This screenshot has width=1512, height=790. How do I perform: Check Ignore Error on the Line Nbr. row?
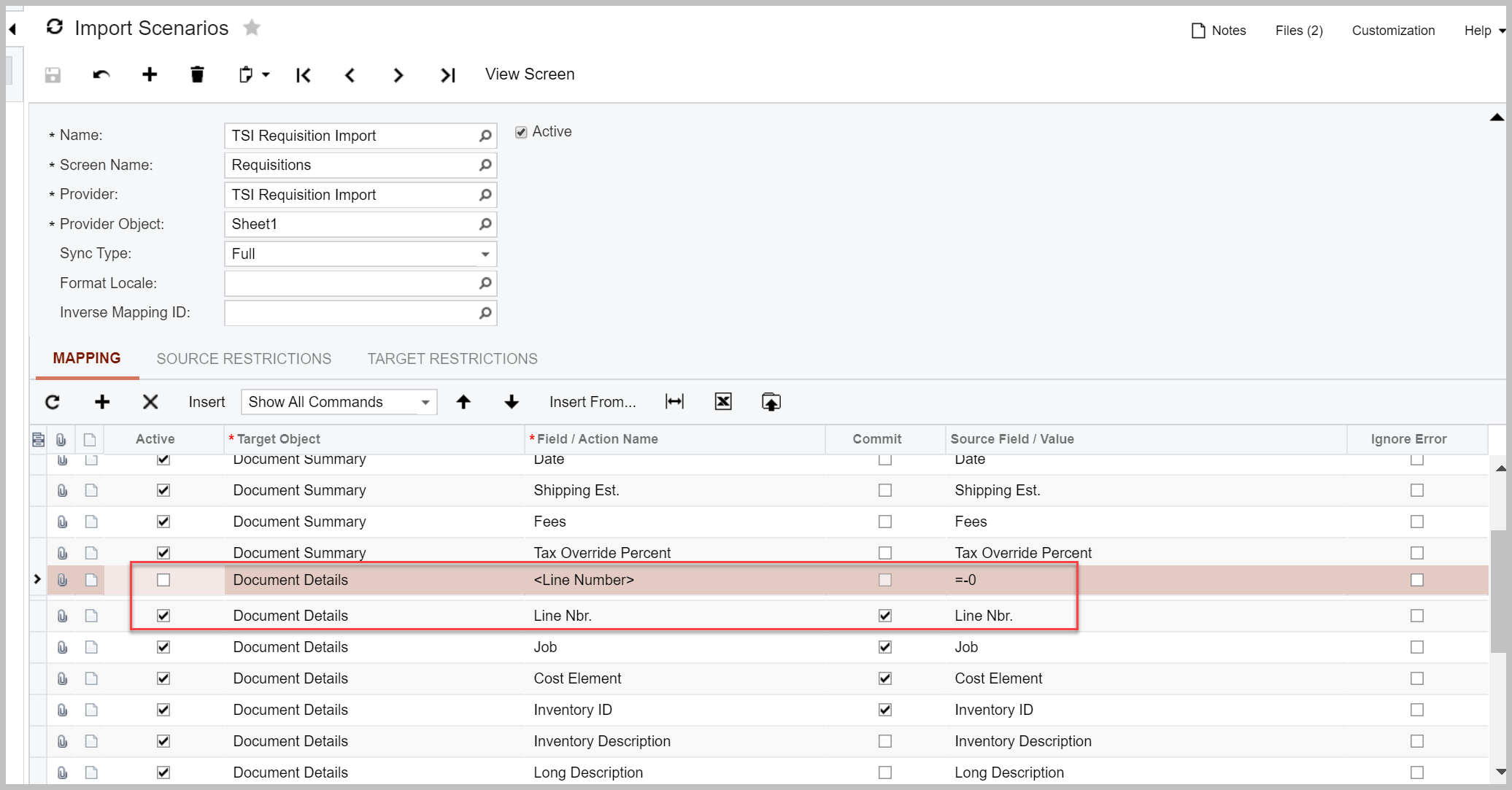(1416, 615)
